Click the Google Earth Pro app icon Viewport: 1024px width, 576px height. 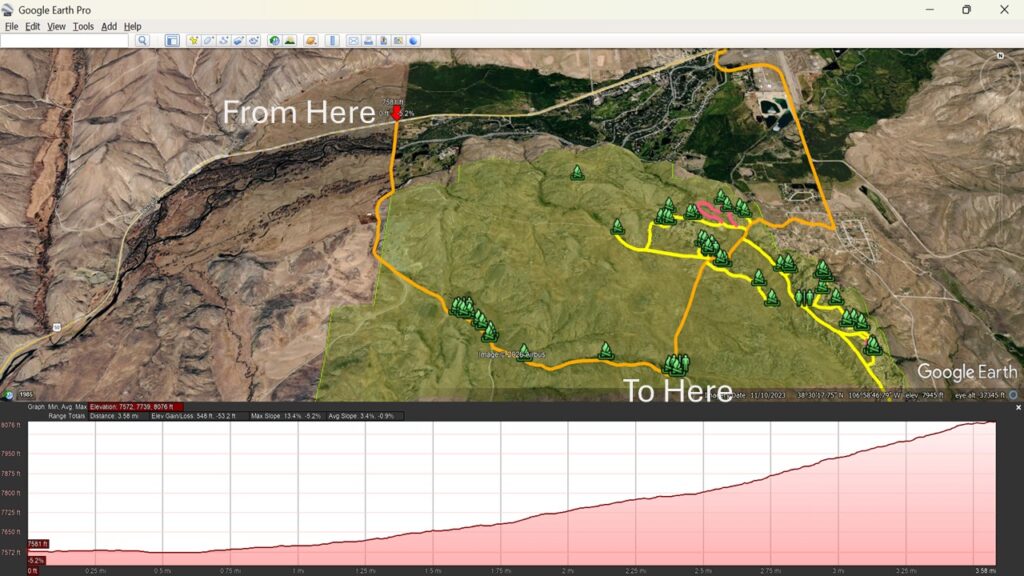[x=8, y=10]
